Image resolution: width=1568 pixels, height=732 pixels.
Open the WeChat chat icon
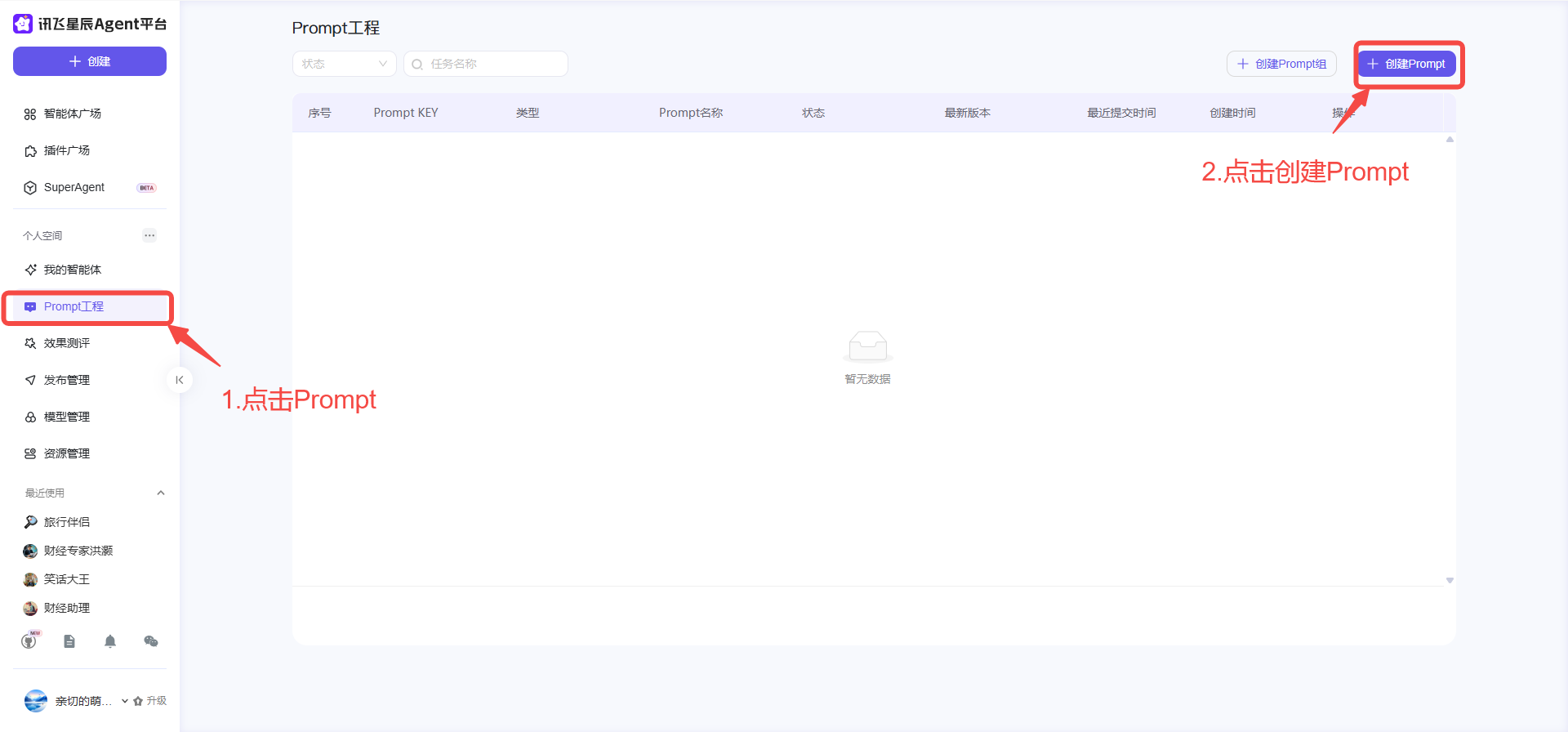point(151,641)
